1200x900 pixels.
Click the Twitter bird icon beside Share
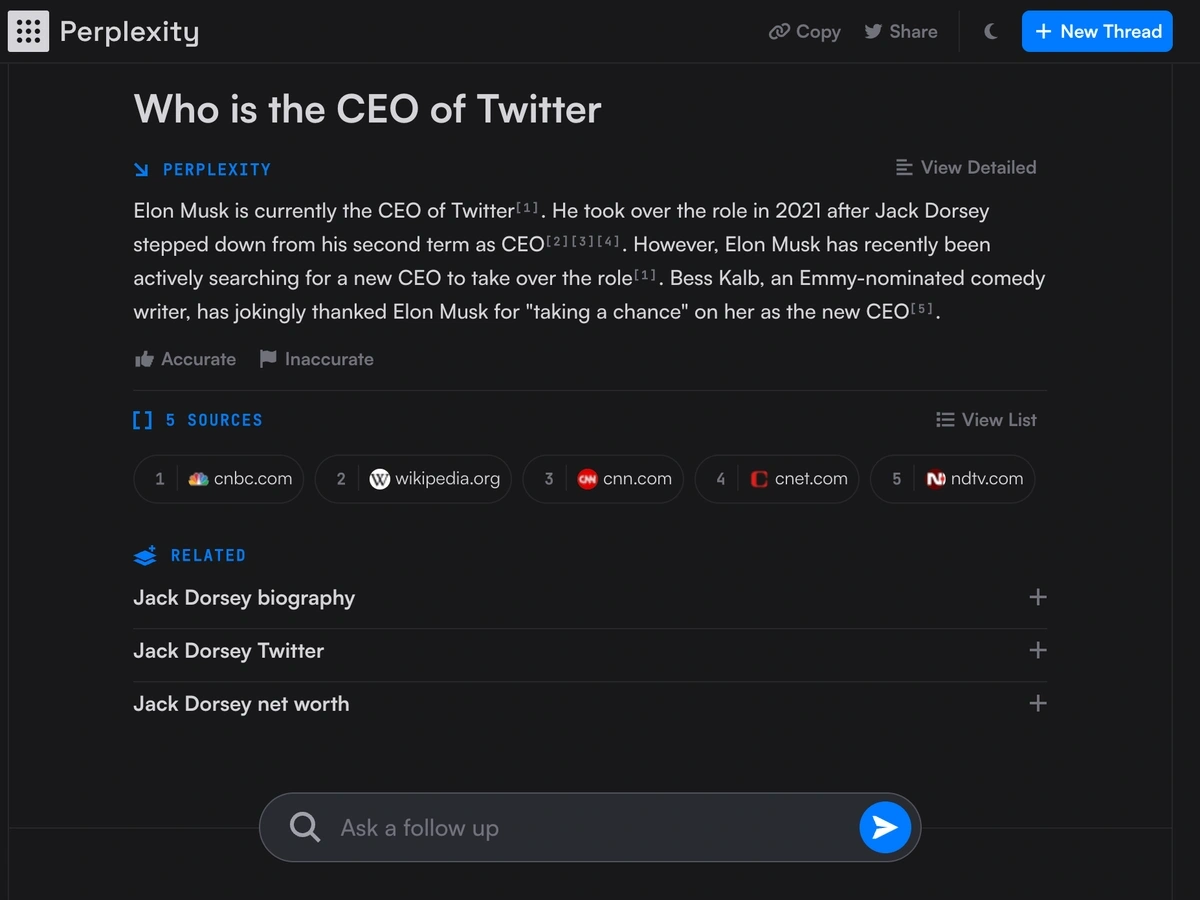(873, 32)
